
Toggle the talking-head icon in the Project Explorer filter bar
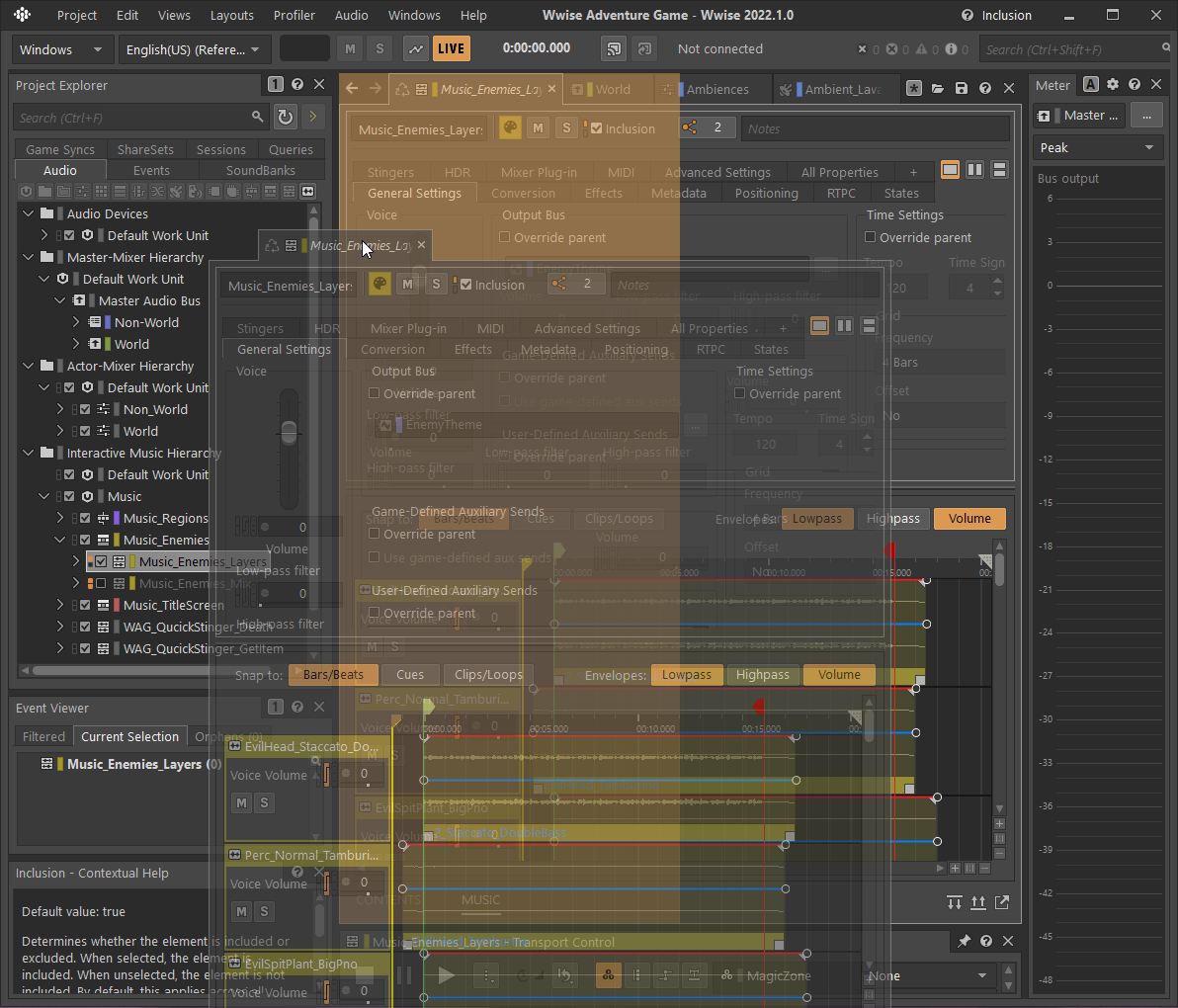(195, 192)
